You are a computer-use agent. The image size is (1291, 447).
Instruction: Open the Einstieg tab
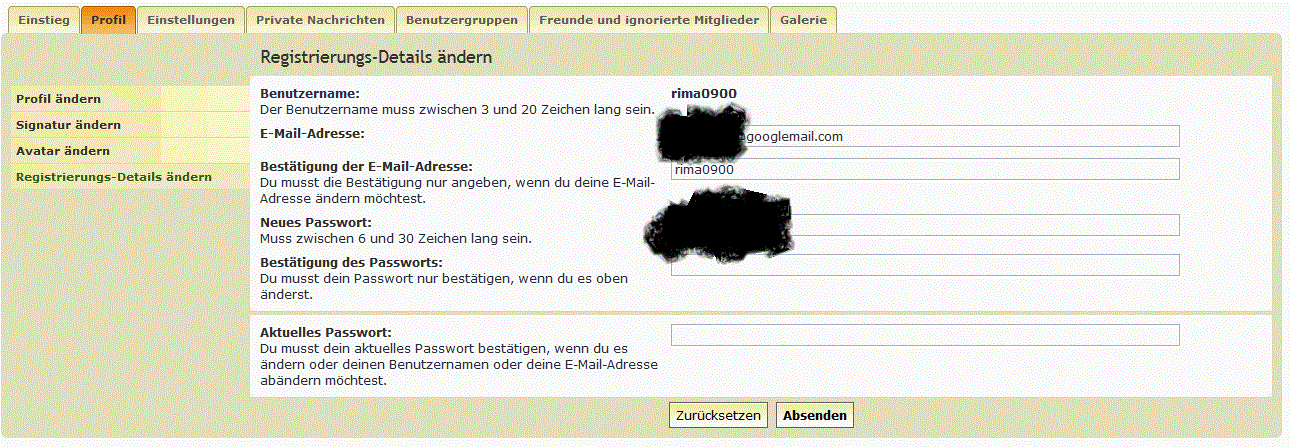pos(44,20)
